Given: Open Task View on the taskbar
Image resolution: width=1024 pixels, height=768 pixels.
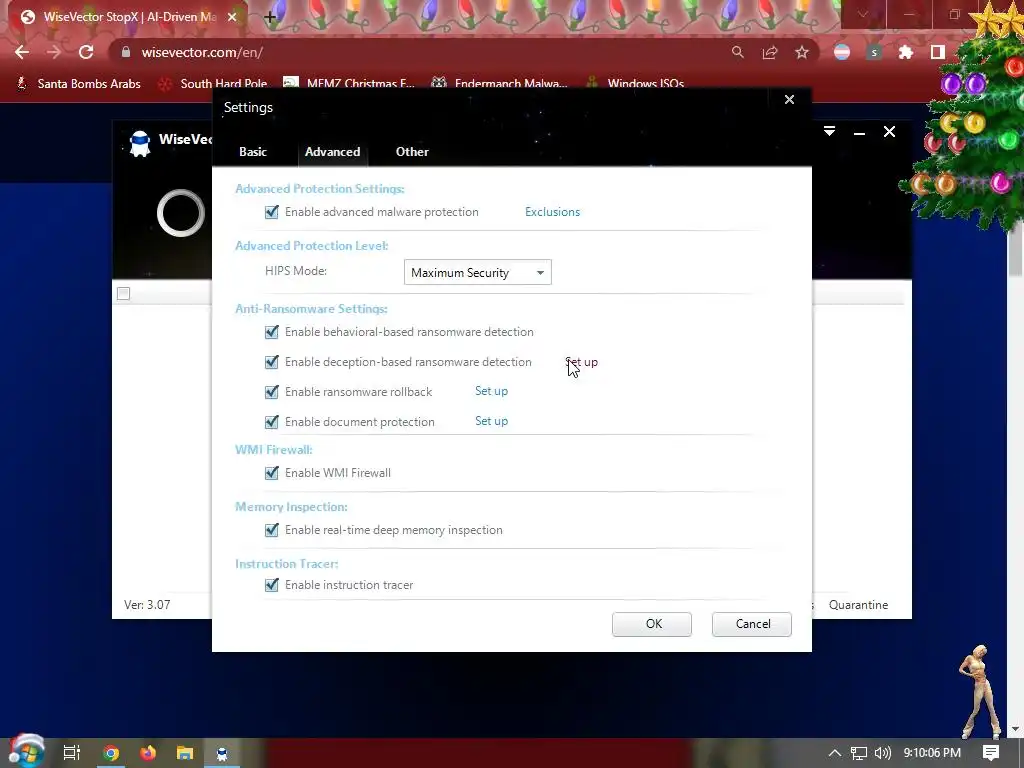Looking at the screenshot, I should click(x=72, y=753).
